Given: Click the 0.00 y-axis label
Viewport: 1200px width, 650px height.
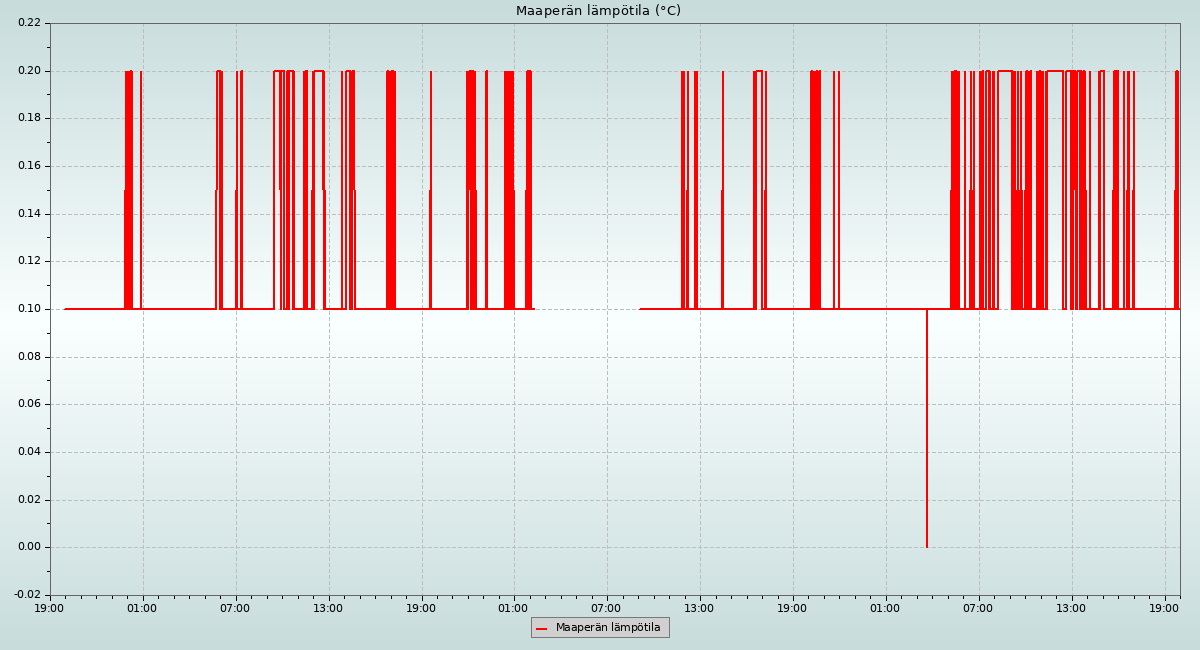Looking at the screenshot, I should tap(29, 547).
